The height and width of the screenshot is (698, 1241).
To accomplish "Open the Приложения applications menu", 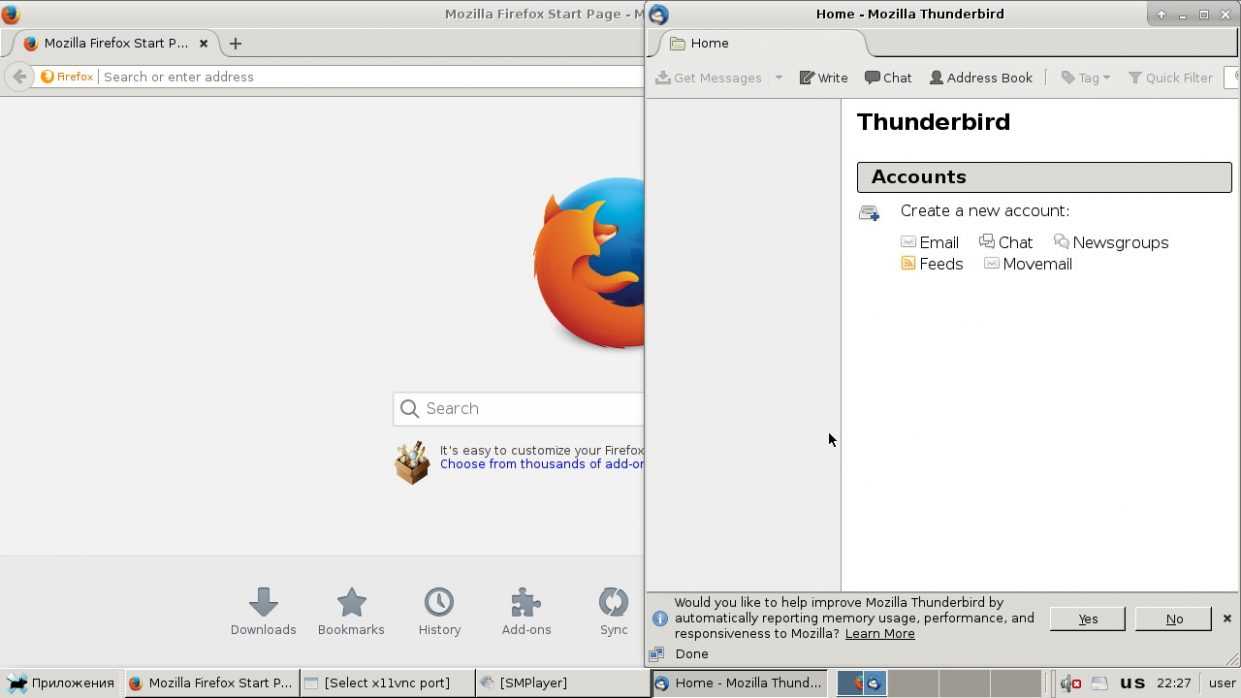I will pos(60,683).
